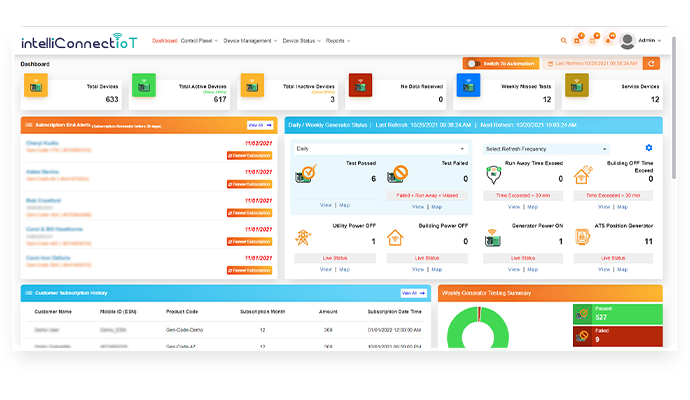Click the page vertical scrollbar

coord(674,106)
